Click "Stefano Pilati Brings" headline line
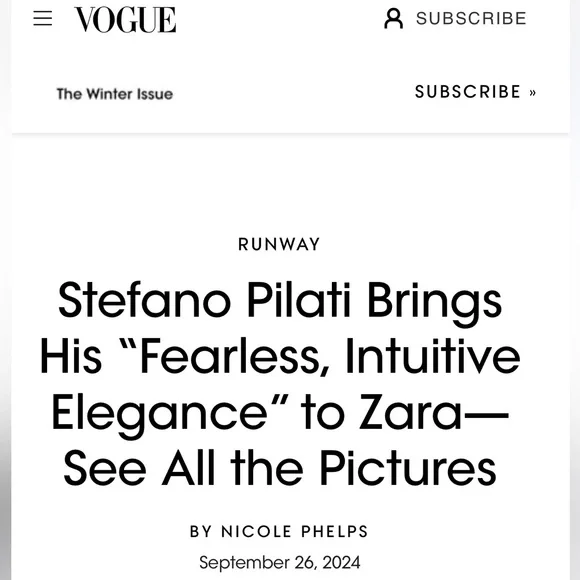 point(280,300)
